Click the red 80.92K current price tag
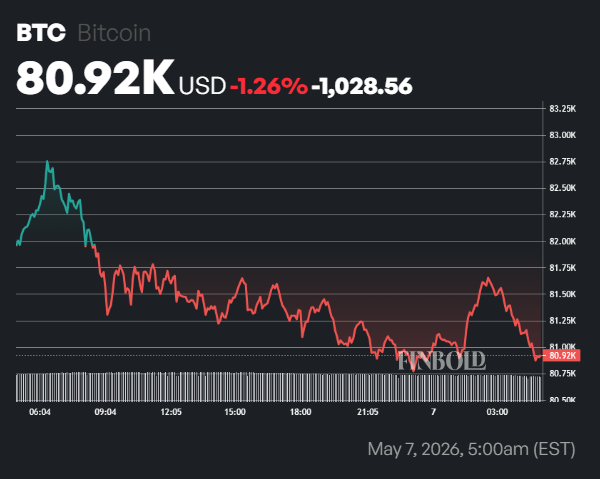The width and height of the screenshot is (600, 479). pos(562,355)
